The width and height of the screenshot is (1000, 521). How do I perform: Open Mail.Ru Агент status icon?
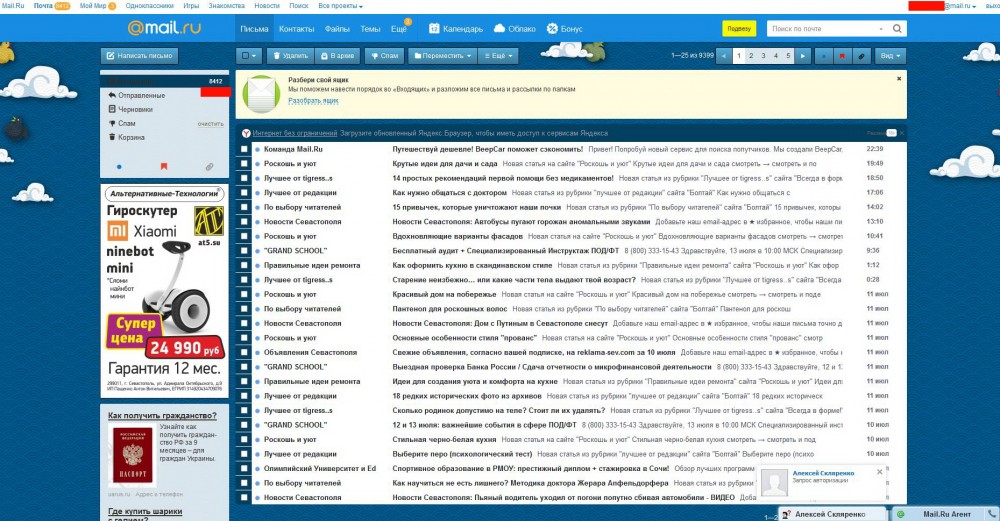[x=901, y=514]
